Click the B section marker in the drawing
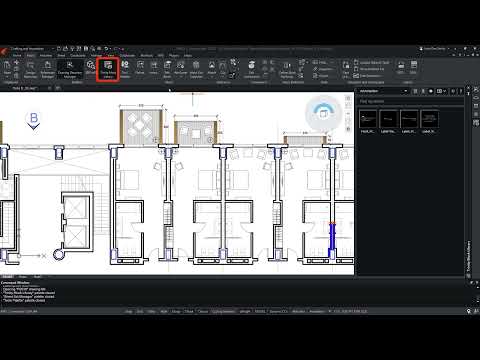The image size is (480, 360). click(34, 120)
